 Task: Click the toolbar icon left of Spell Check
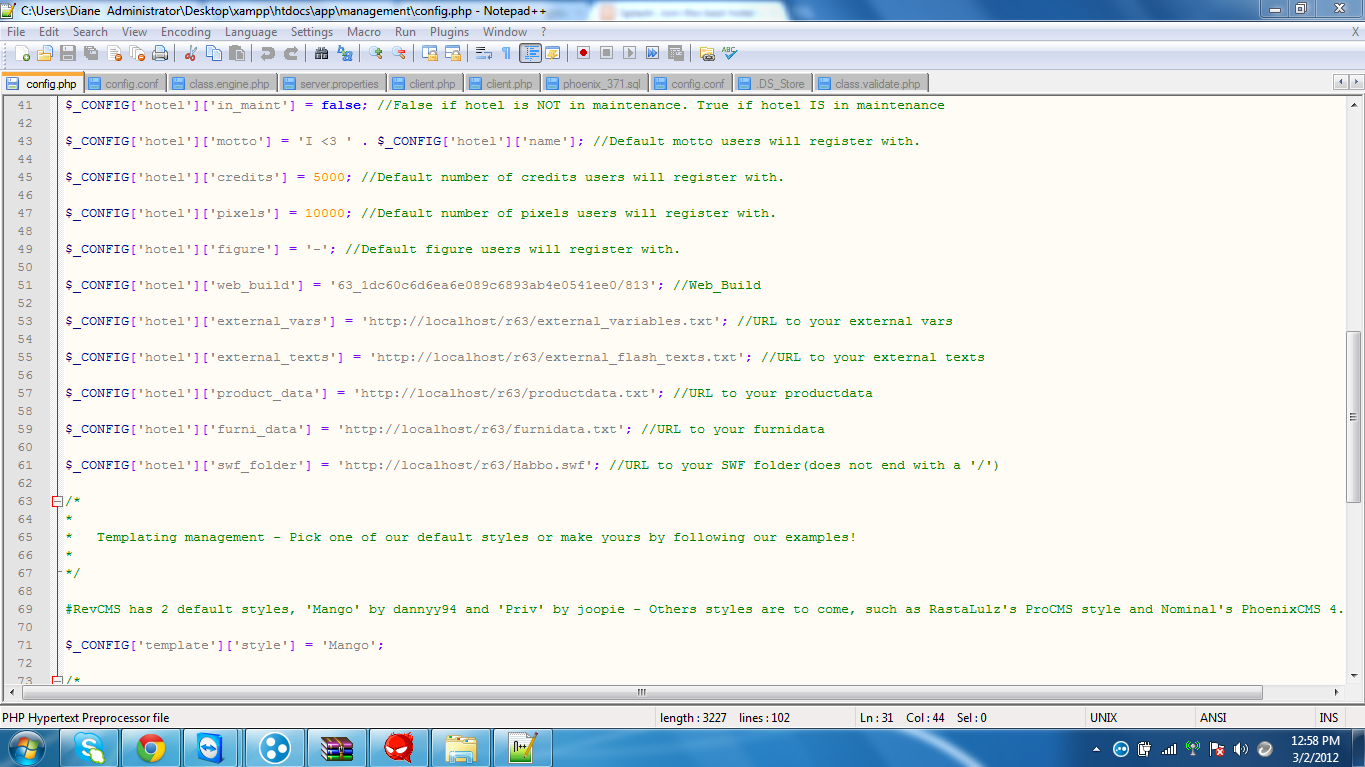click(706, 53)
